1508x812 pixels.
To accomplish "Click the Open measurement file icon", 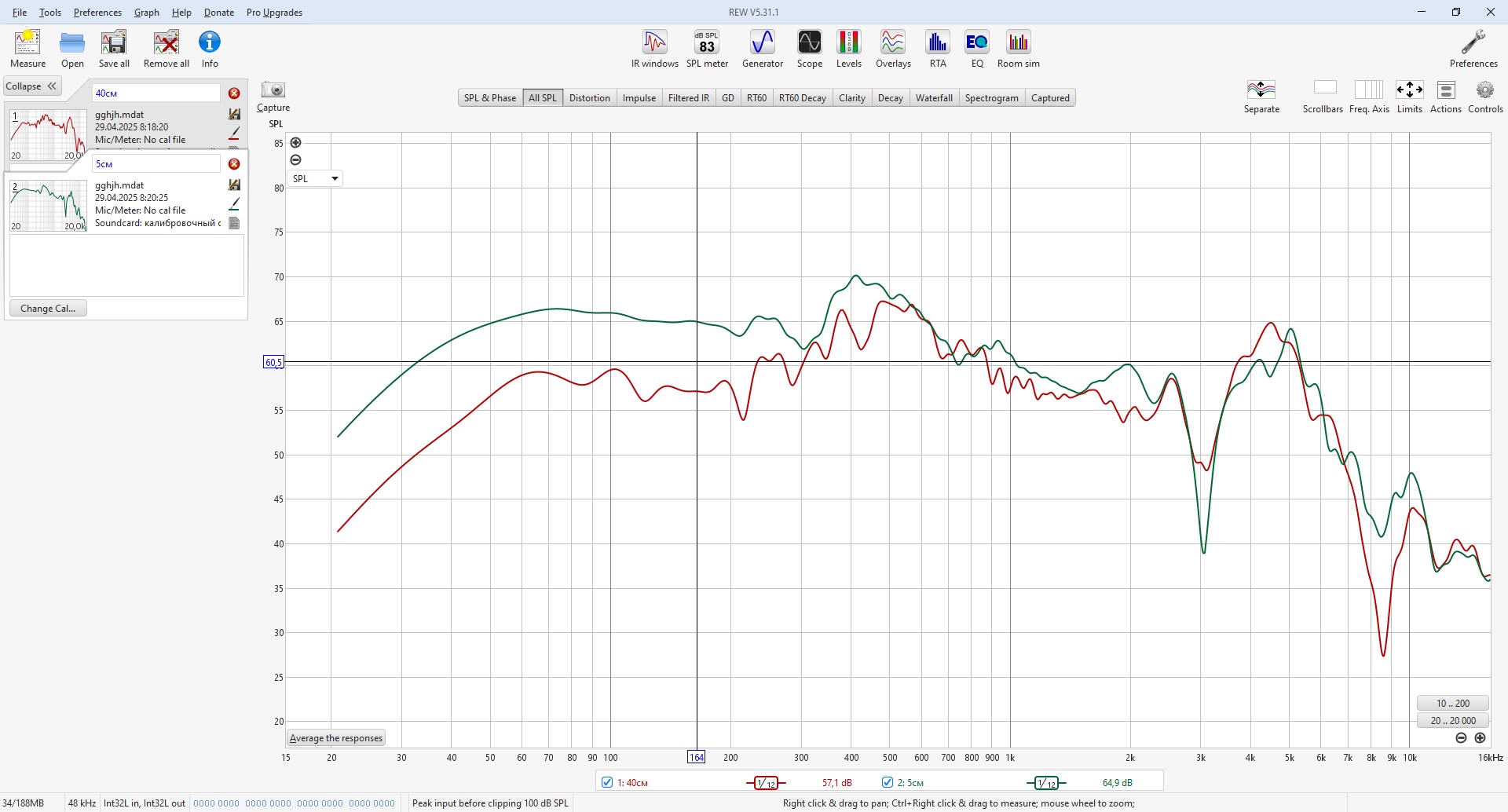I will click(72, 49).
